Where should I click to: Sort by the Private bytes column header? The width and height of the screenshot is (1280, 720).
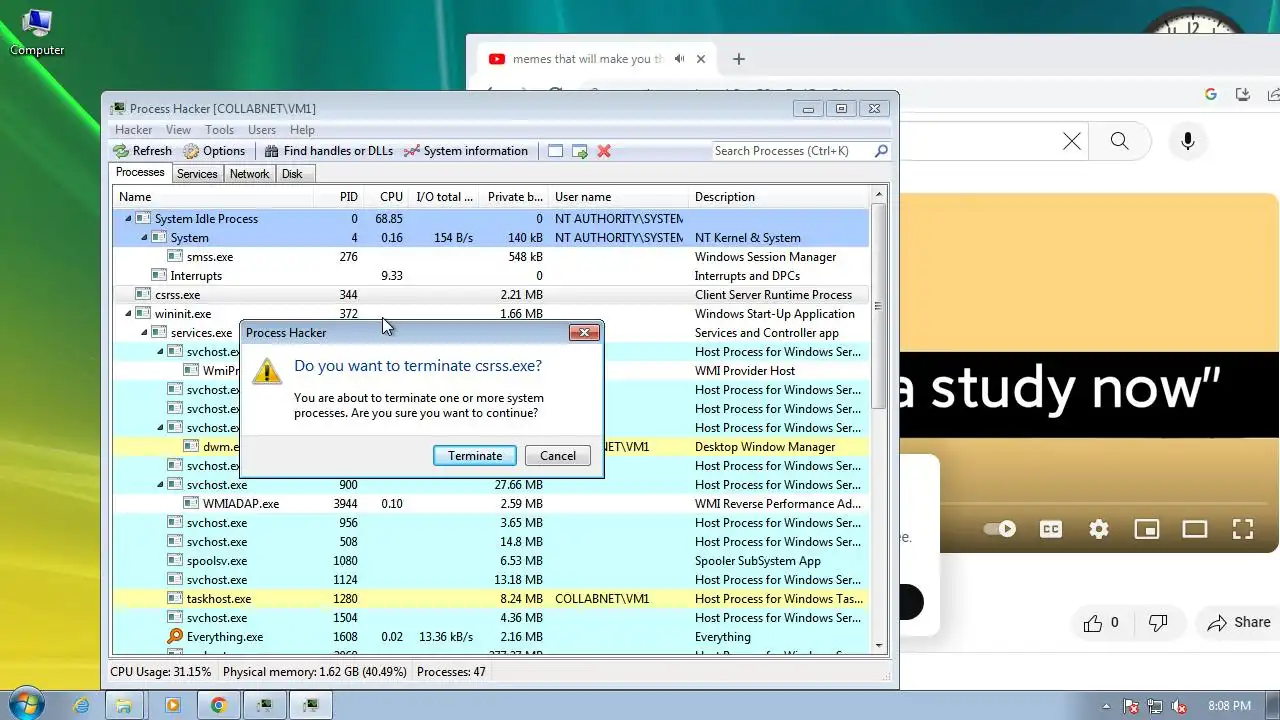coord(515,197)
